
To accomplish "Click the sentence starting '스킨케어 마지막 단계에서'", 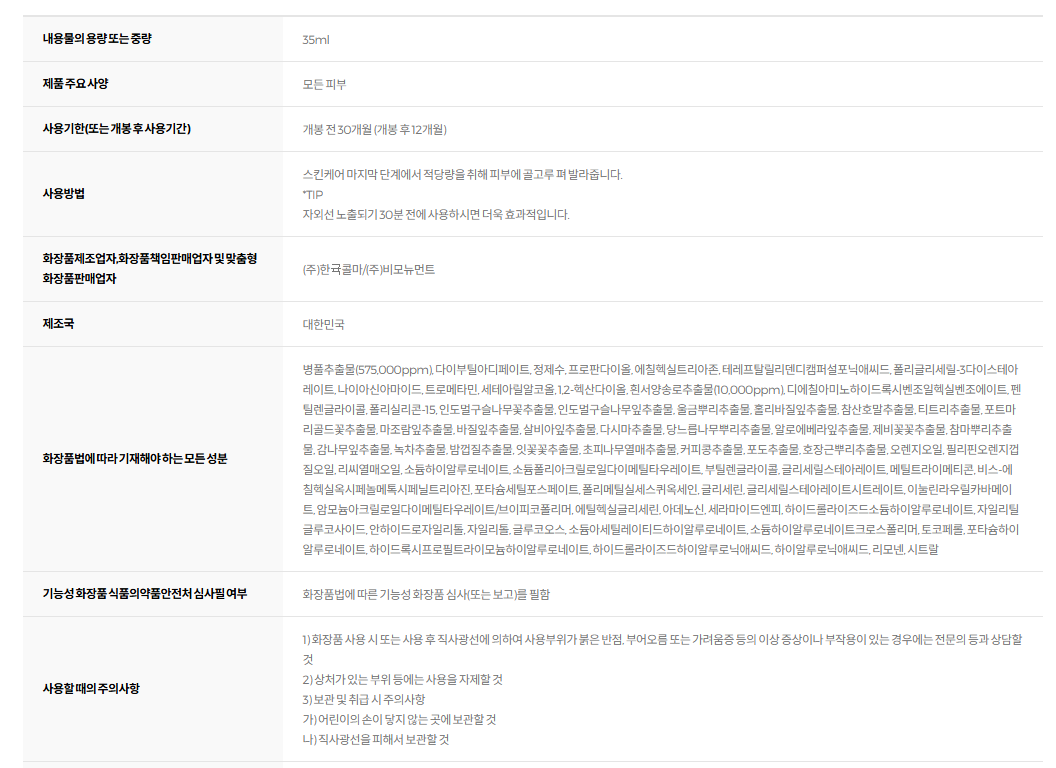I will pos(462,174).
